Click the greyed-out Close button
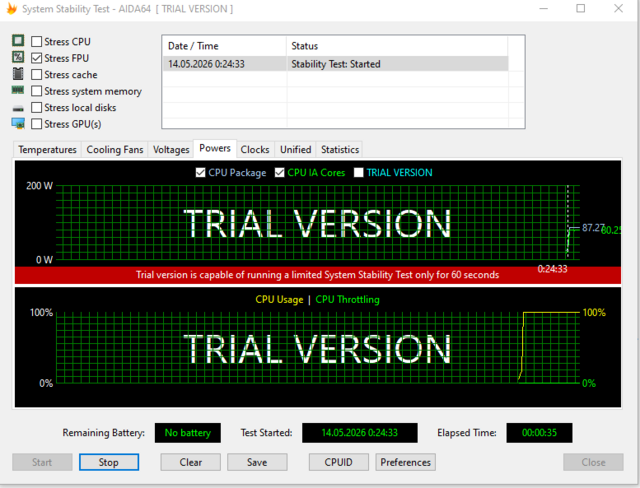 (x=593, y=462)
